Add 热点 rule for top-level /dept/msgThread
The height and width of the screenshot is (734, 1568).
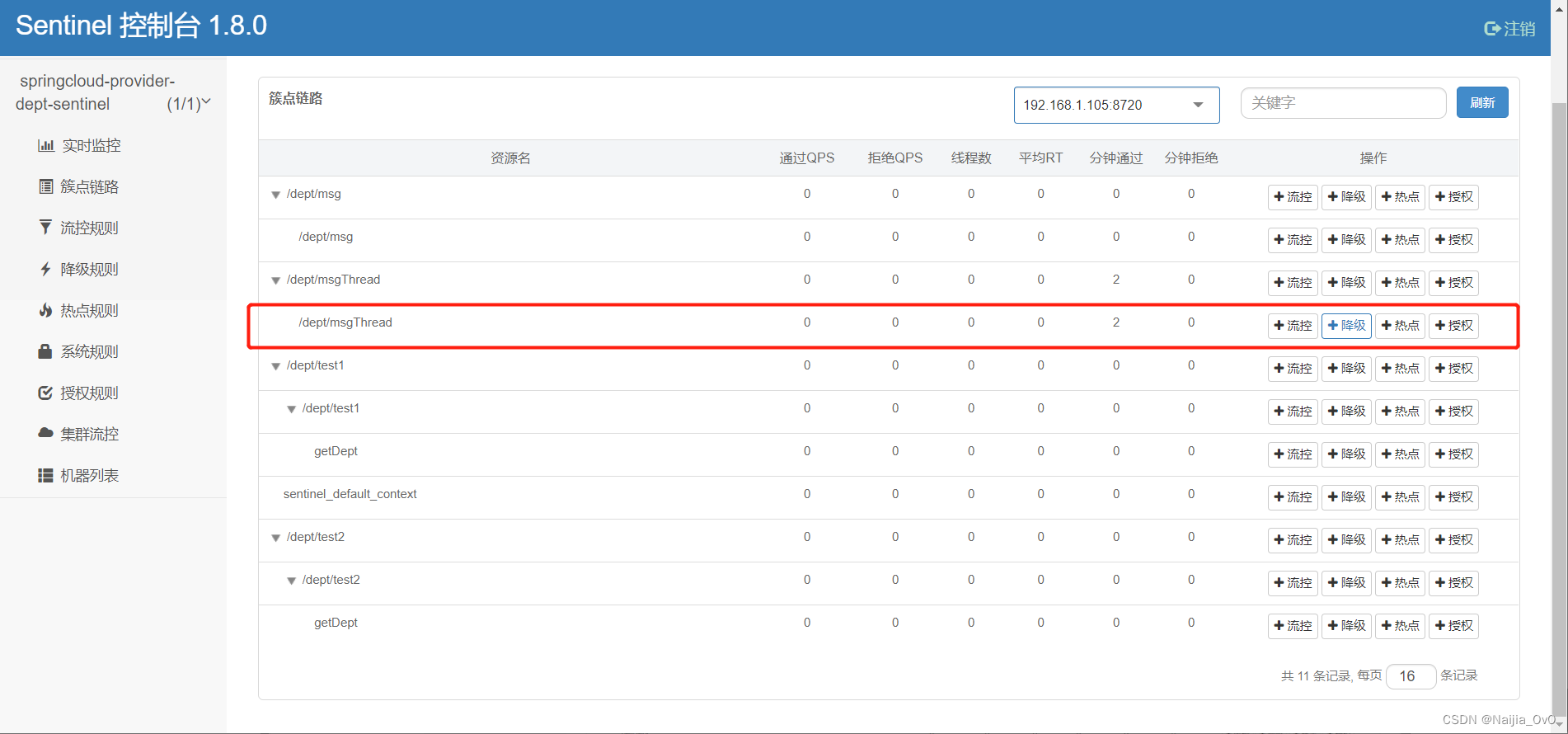(1400, 283)
